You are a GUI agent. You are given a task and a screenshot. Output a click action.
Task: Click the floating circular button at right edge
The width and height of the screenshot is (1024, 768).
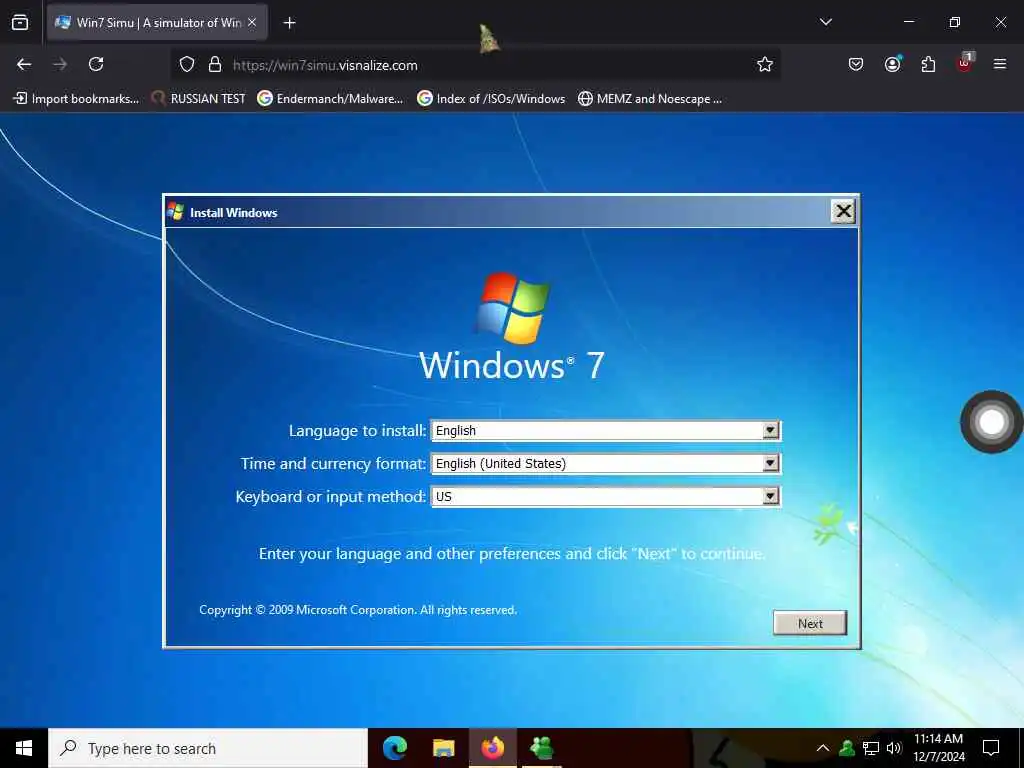991,422
